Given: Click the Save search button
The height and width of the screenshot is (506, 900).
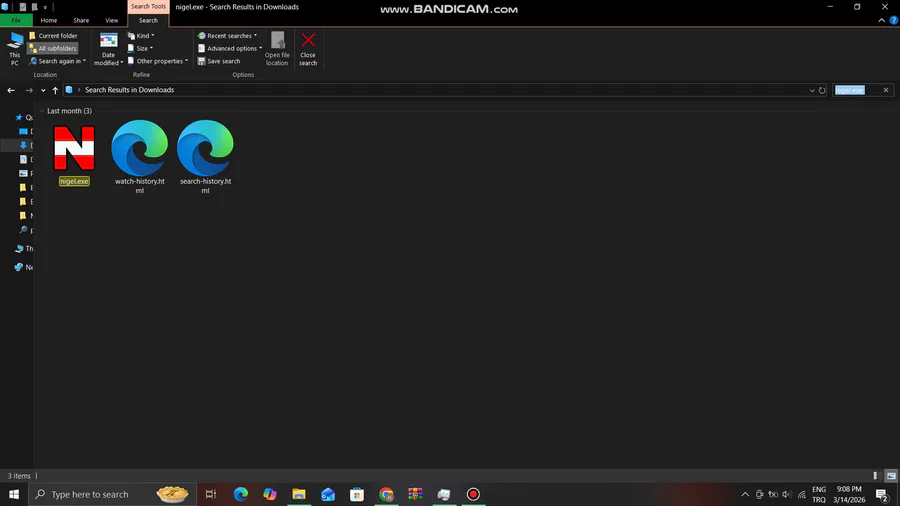Looking at the screenshot, I should [x=219, y=61].
